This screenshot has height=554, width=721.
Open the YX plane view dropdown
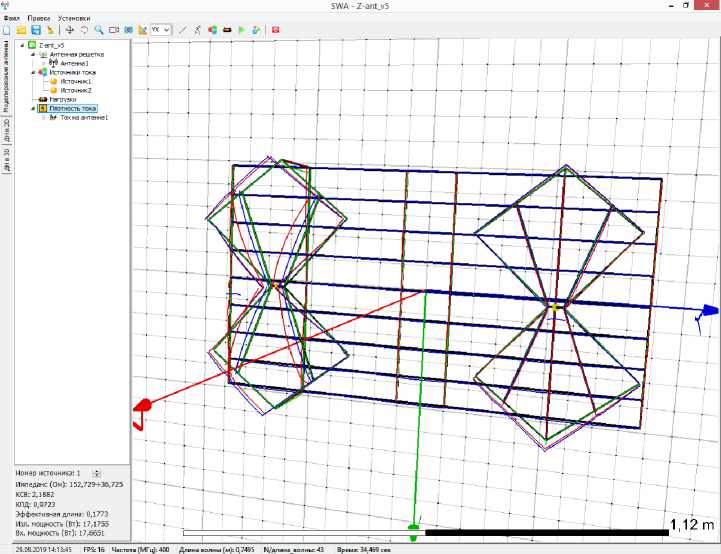click(160, 30)
